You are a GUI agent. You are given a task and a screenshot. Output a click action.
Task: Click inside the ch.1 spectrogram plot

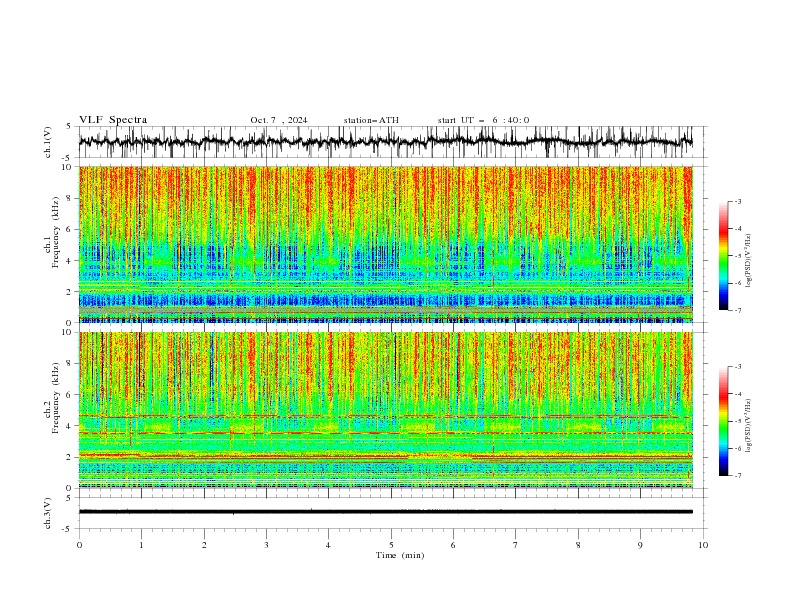[386, 244]
